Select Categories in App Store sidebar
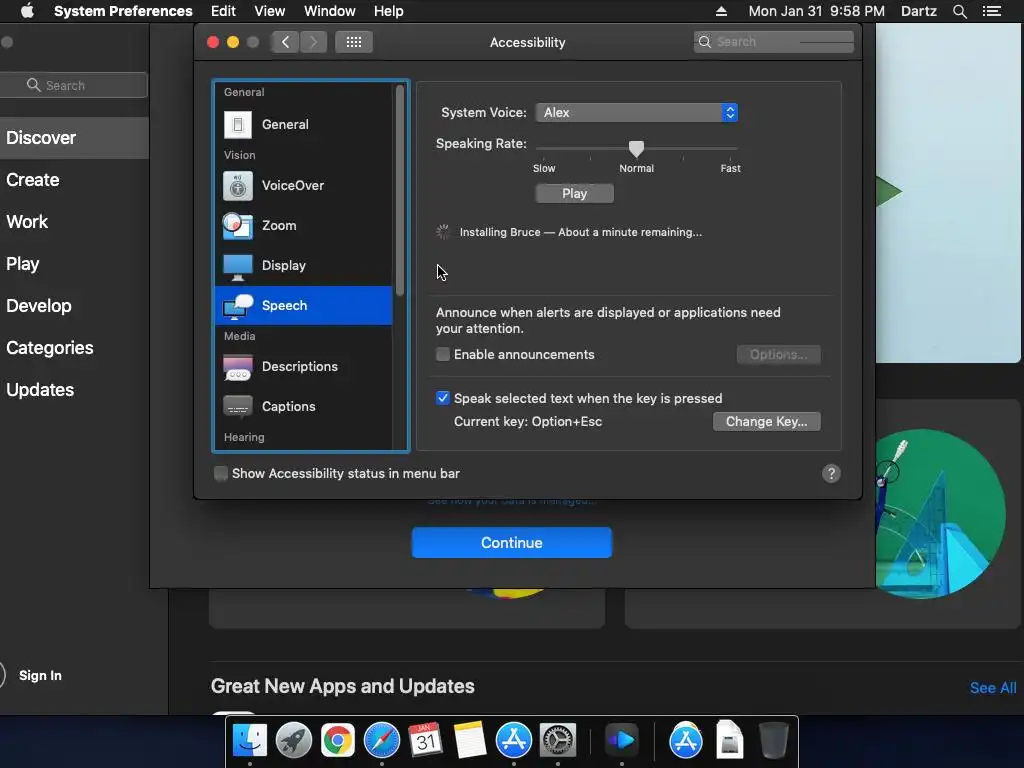 click(74, 347)
